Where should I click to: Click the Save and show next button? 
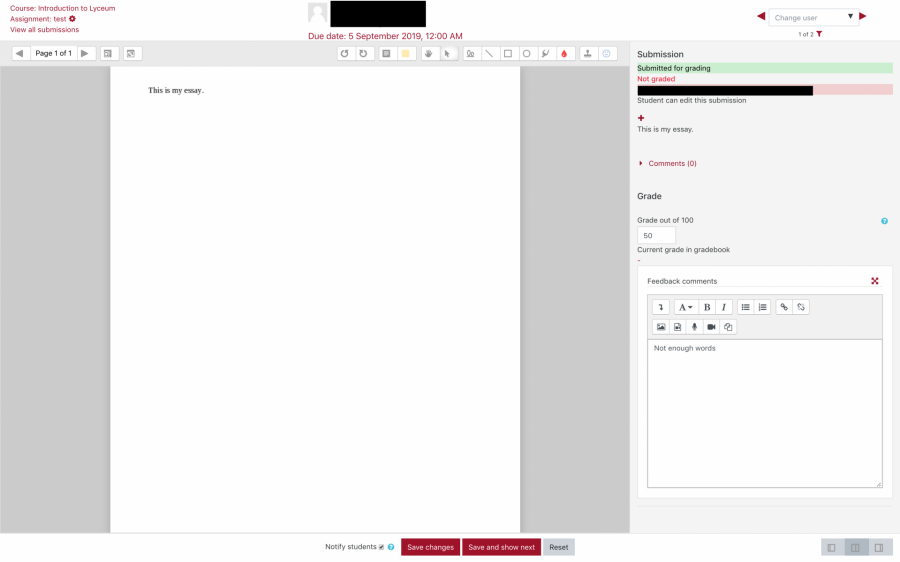point(501,547)
